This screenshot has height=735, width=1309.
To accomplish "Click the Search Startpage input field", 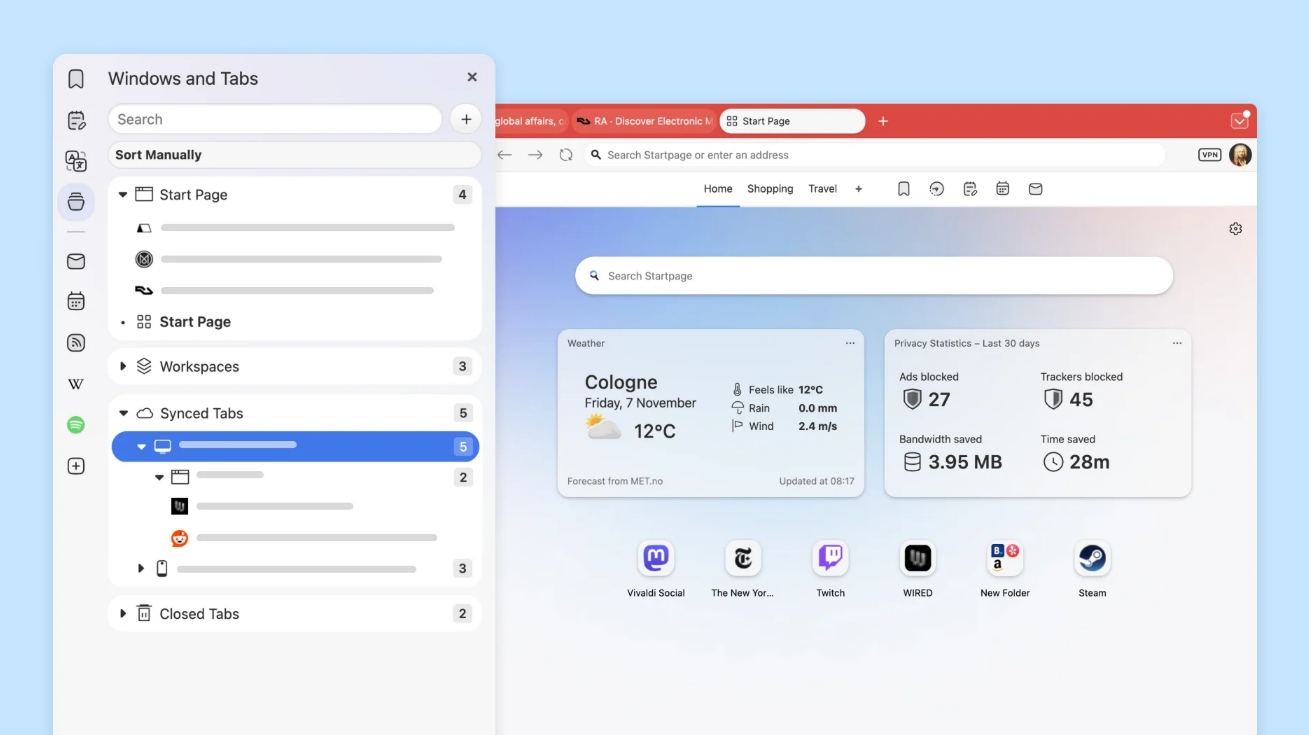I will point(873,275).
